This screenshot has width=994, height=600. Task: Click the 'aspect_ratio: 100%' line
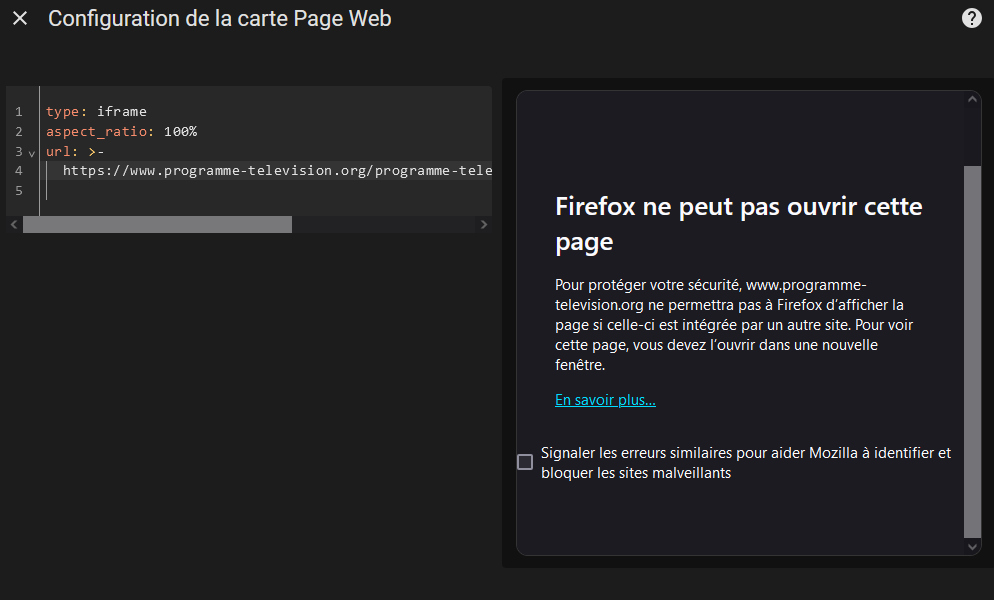point(121,131)
